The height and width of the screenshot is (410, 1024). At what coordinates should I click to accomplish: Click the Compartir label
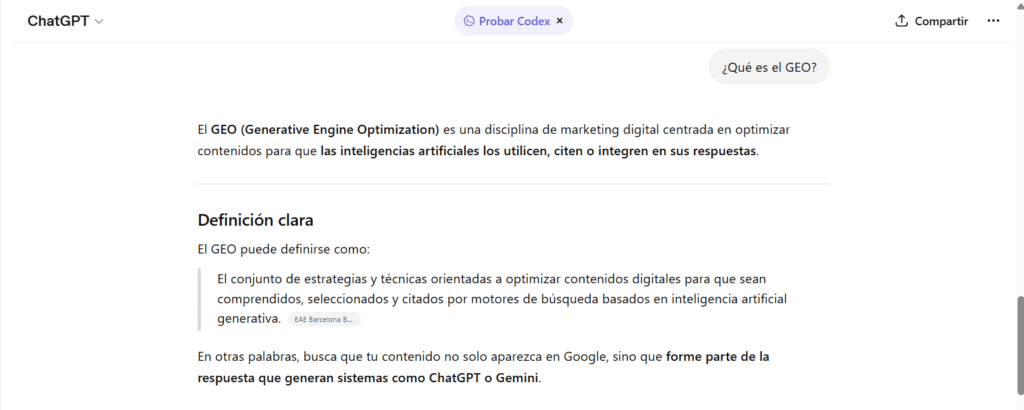coord(941,21)
